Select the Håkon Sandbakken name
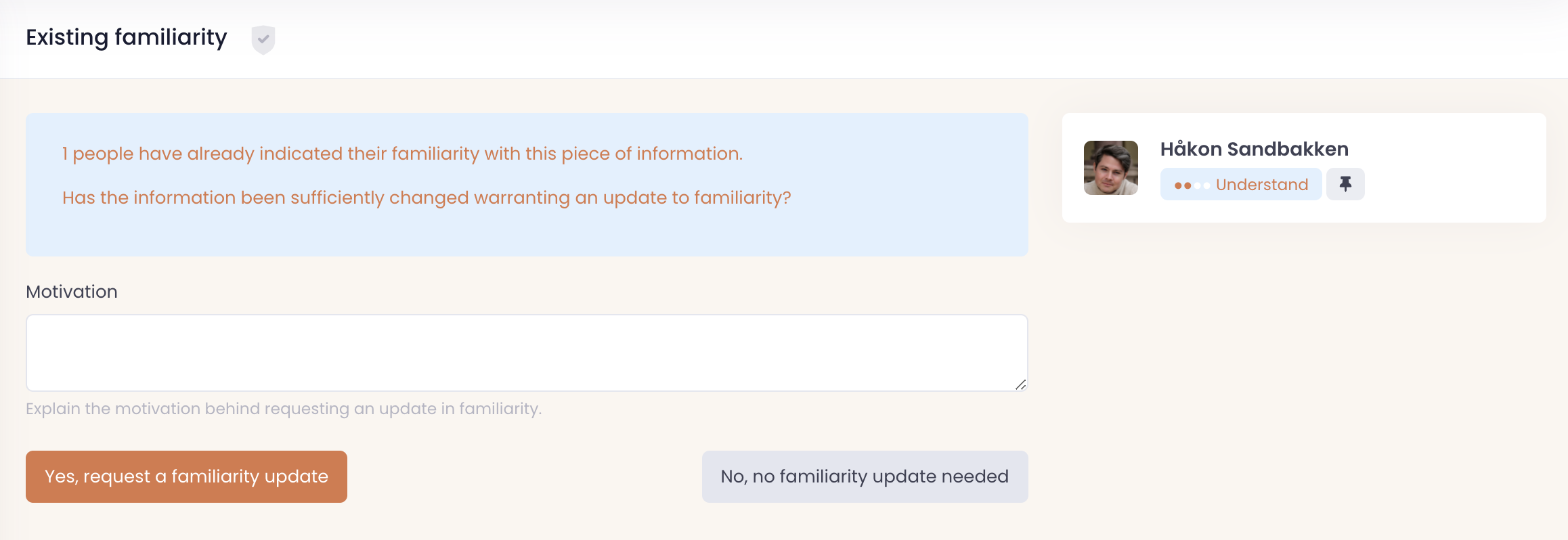The width and height of the screenshot is (1568, 540). [x=1254, y=149]
